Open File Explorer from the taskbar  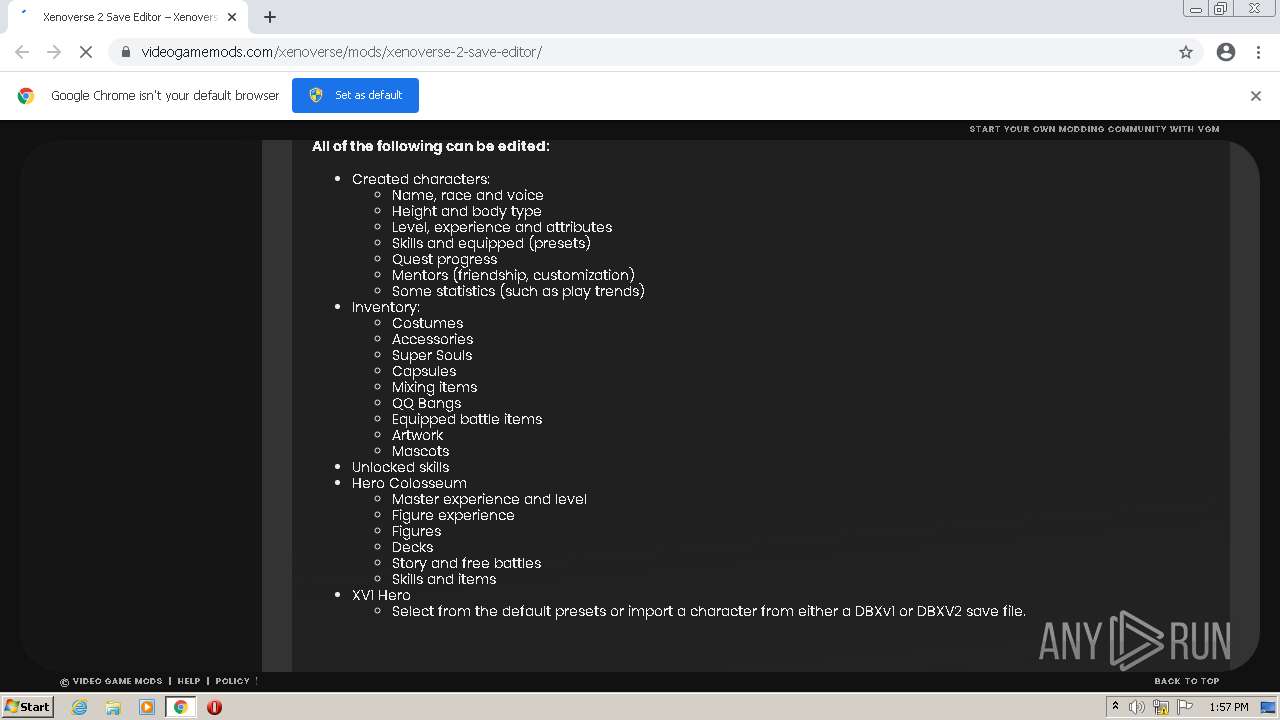coord(113,707)
